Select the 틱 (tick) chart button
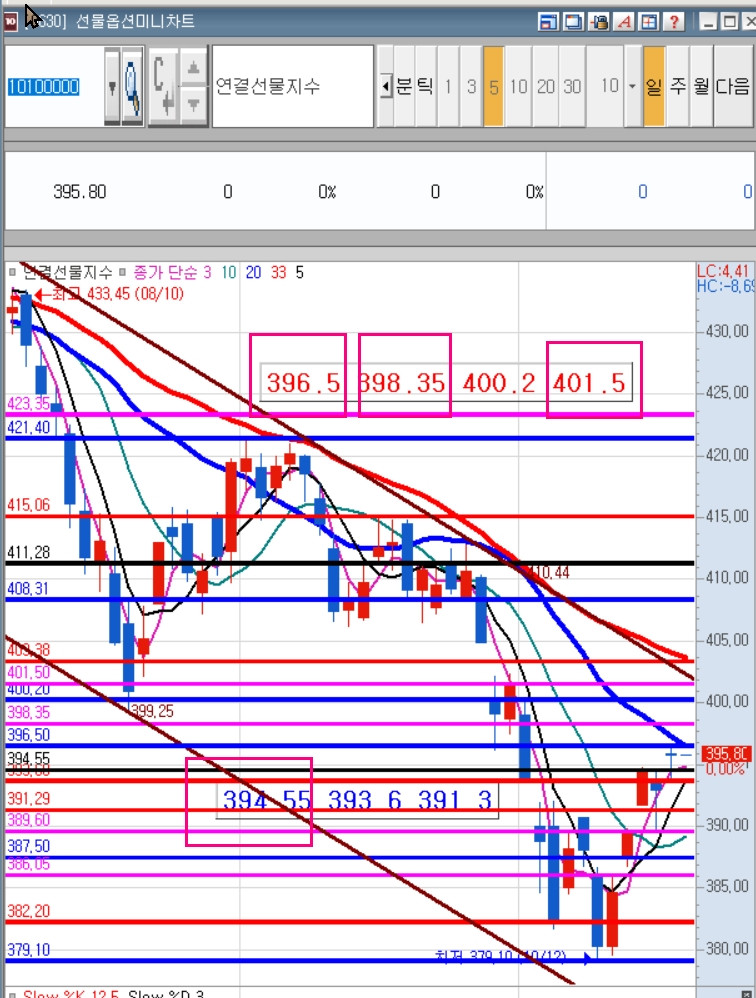756x998 pixels. (x=425, y=86)
